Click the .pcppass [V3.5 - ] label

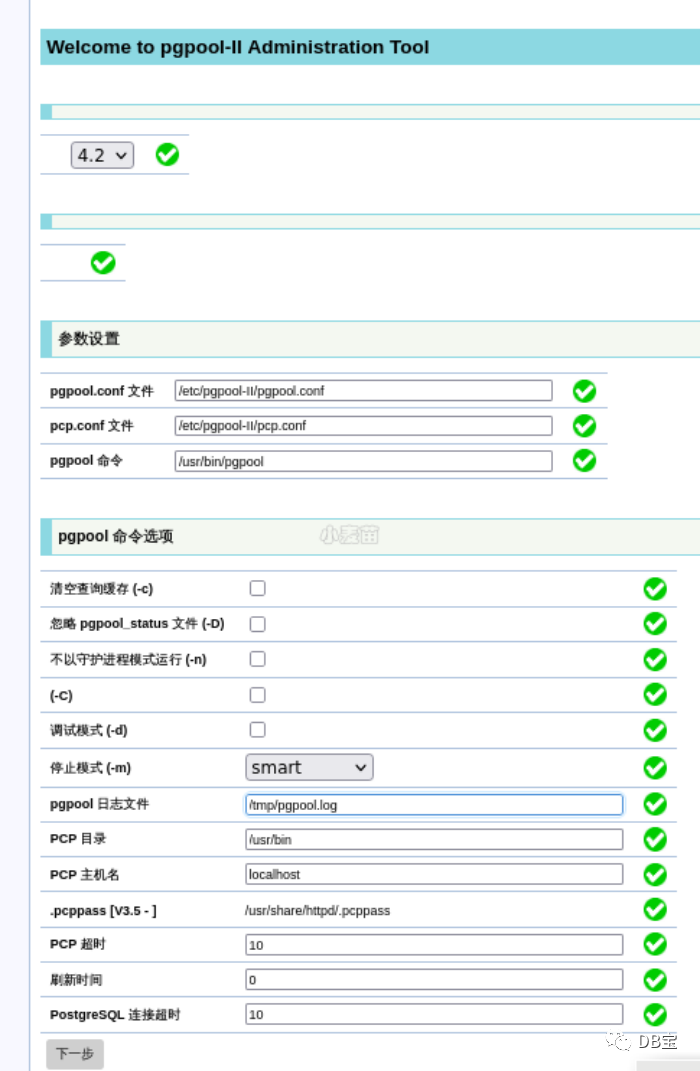[x=103, y=910]
